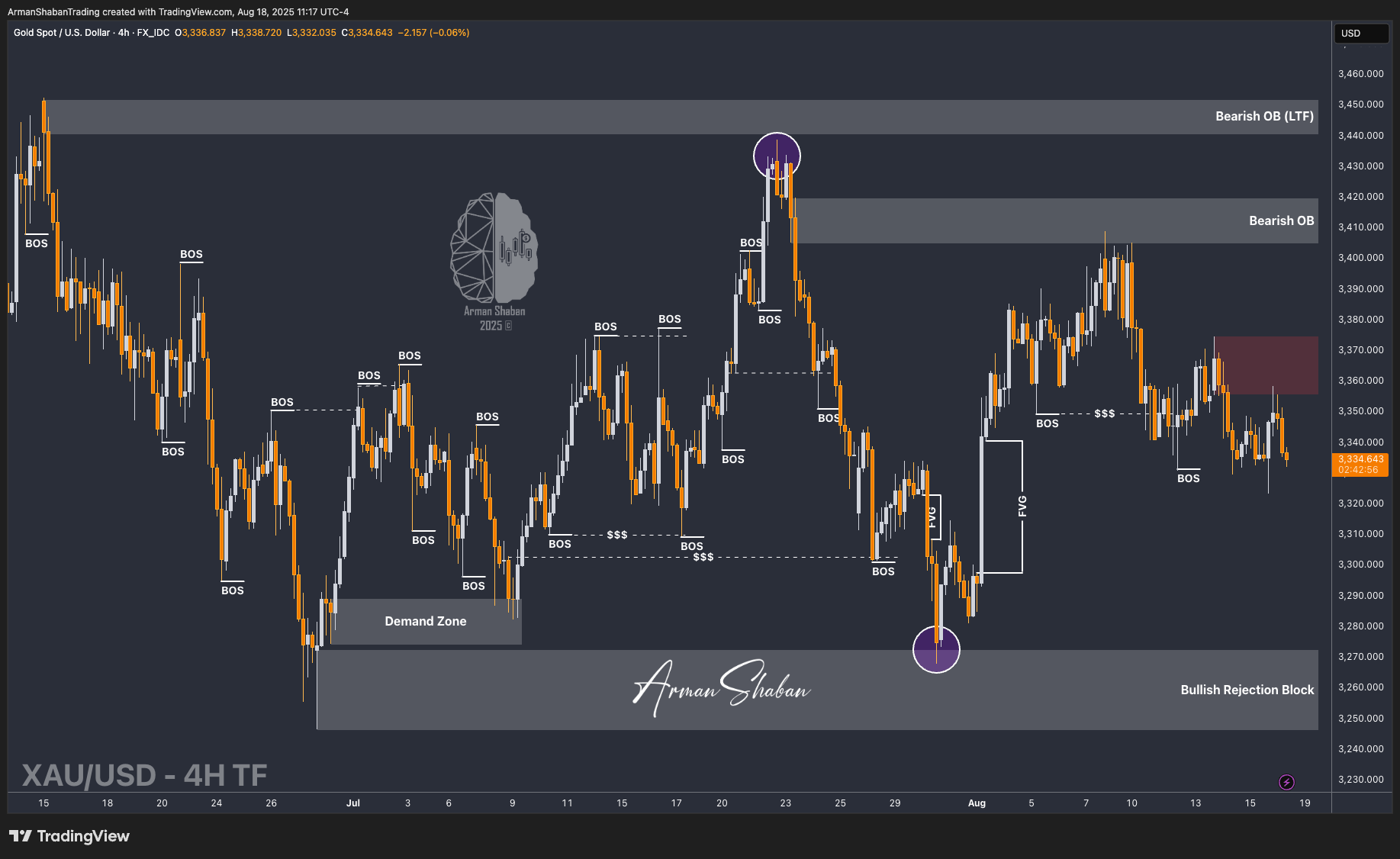Select the Bullish Rejection Block label

[1247, 690]
